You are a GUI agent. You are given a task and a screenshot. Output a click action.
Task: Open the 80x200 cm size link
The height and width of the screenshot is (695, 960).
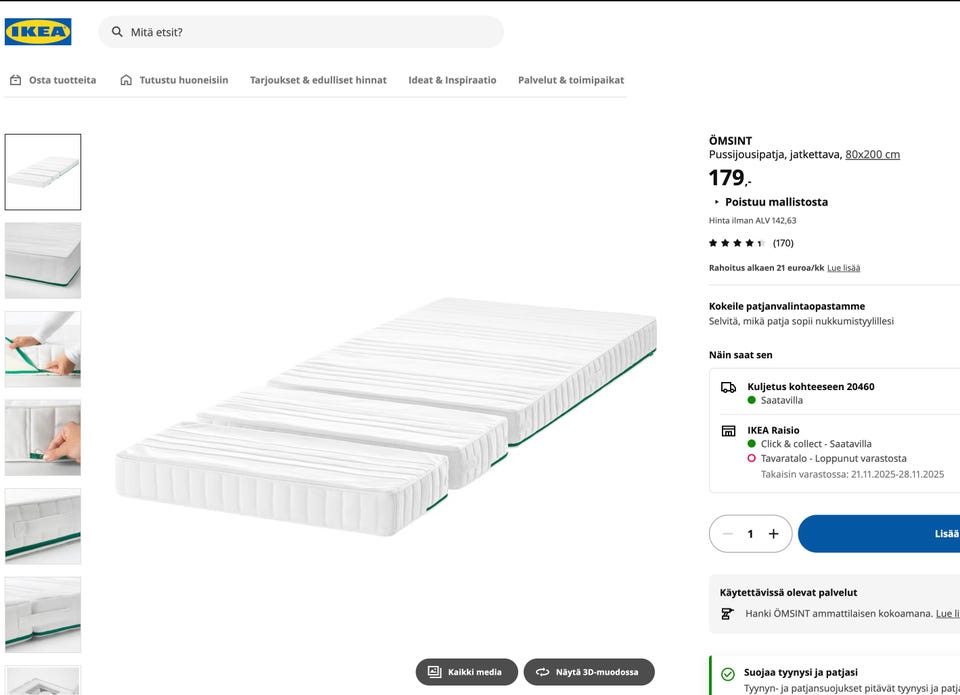pyautogui.click(x=872, y=155)
